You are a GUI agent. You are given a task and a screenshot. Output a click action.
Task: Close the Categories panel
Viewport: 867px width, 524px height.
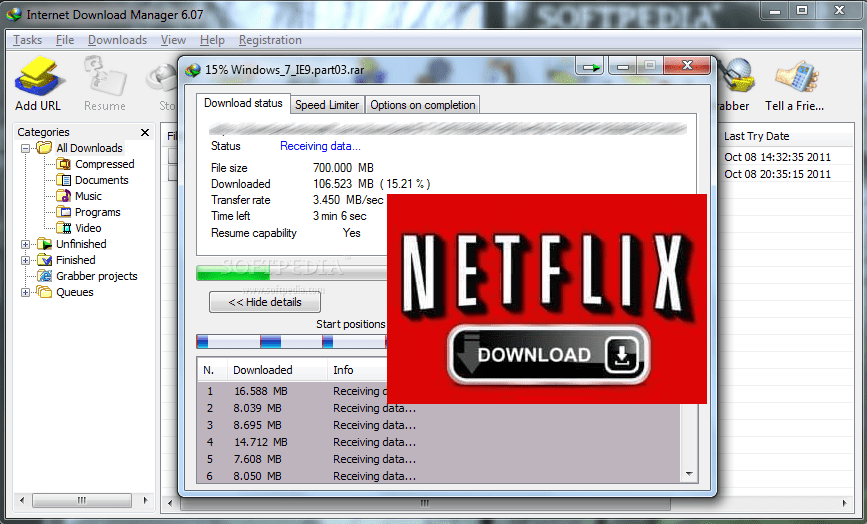145,132
